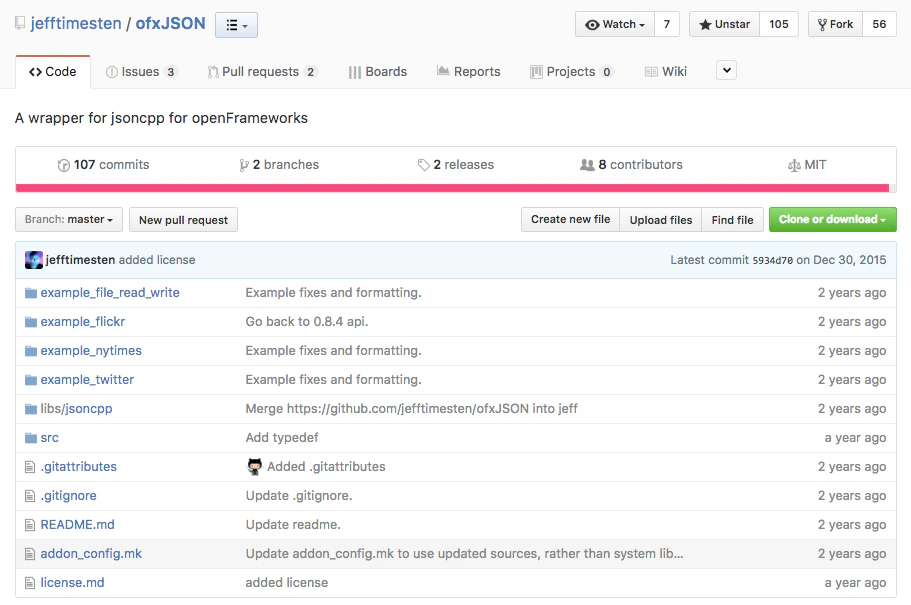Open the Branch: master dropdown
The height and width of the screenshot is (605, 911).
(x=69, y=220)
